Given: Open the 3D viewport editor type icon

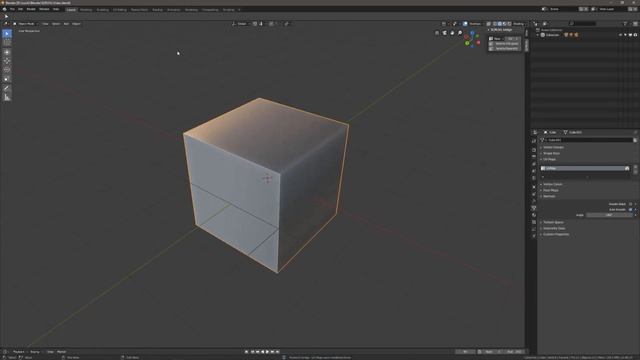Looking at the screenshot, I should (x=6, y=24).
